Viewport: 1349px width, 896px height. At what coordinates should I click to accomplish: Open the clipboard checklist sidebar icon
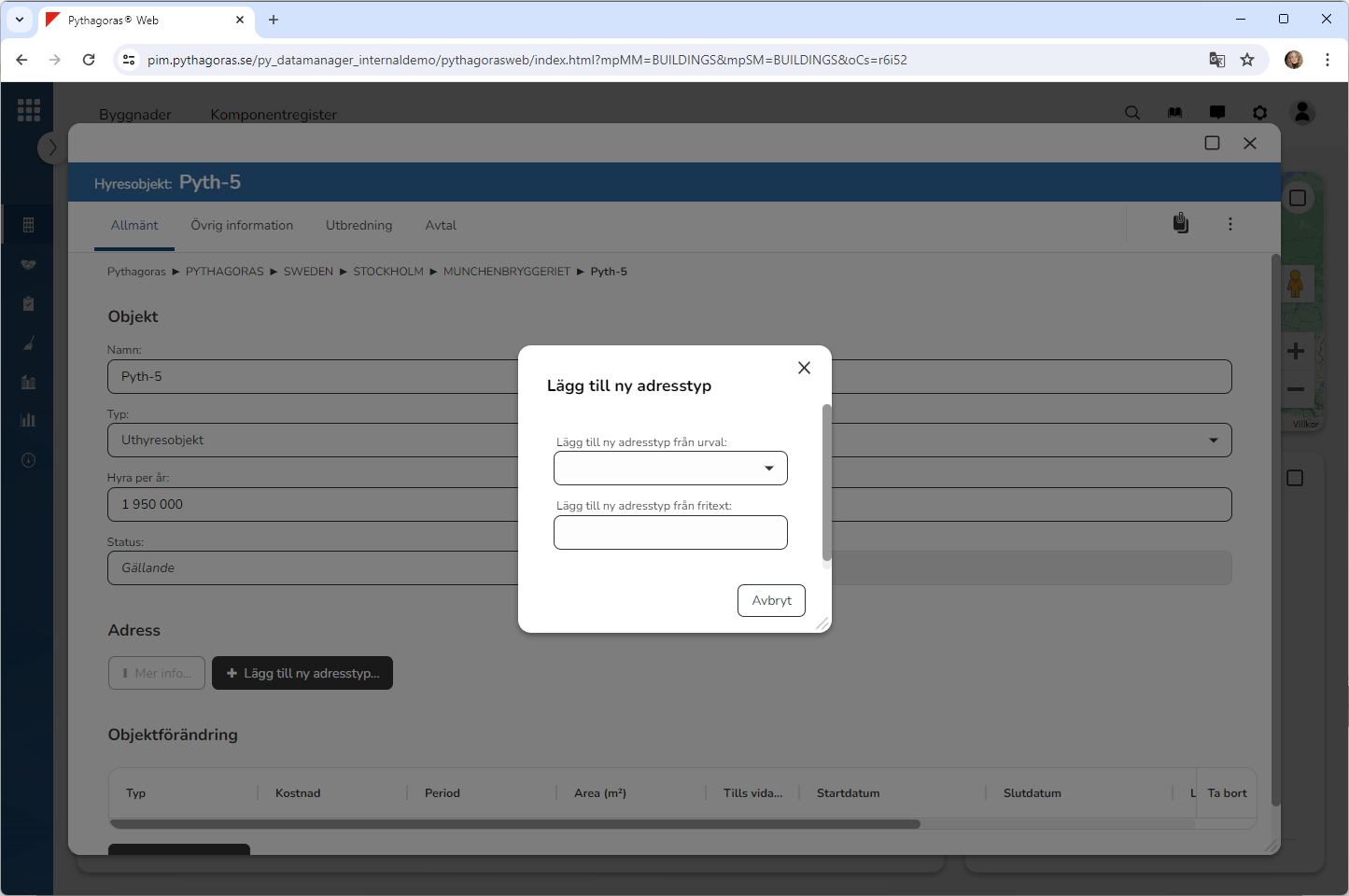(x=28, y=304)
